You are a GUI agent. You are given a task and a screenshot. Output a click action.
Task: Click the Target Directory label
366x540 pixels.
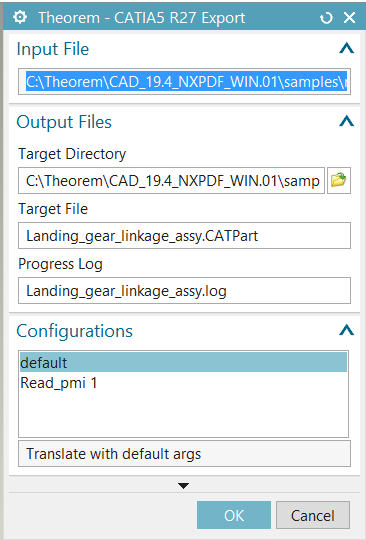[72, 154]
